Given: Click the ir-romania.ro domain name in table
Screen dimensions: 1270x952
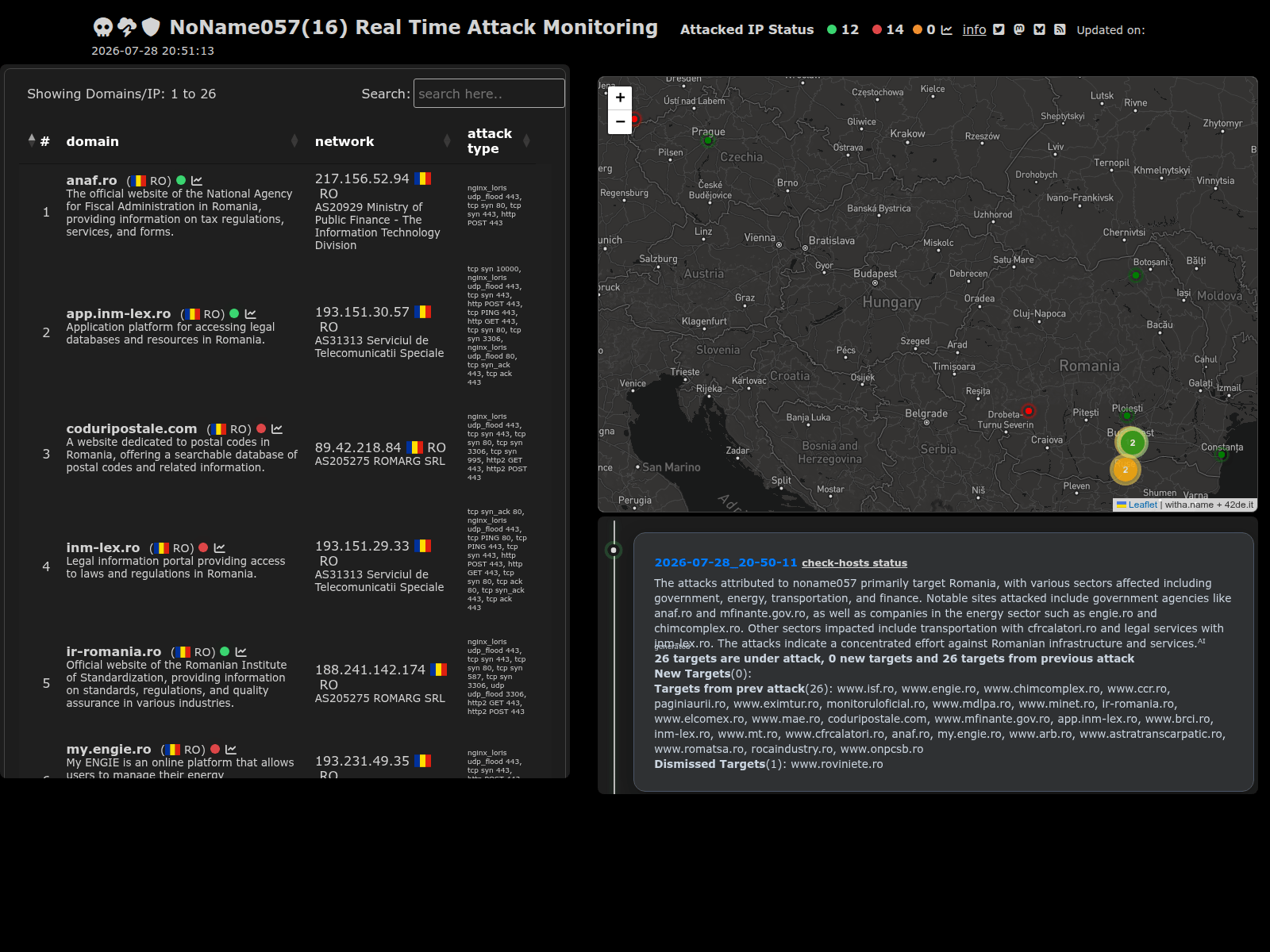Looking at the screenshot, I should tap(114, 652).
